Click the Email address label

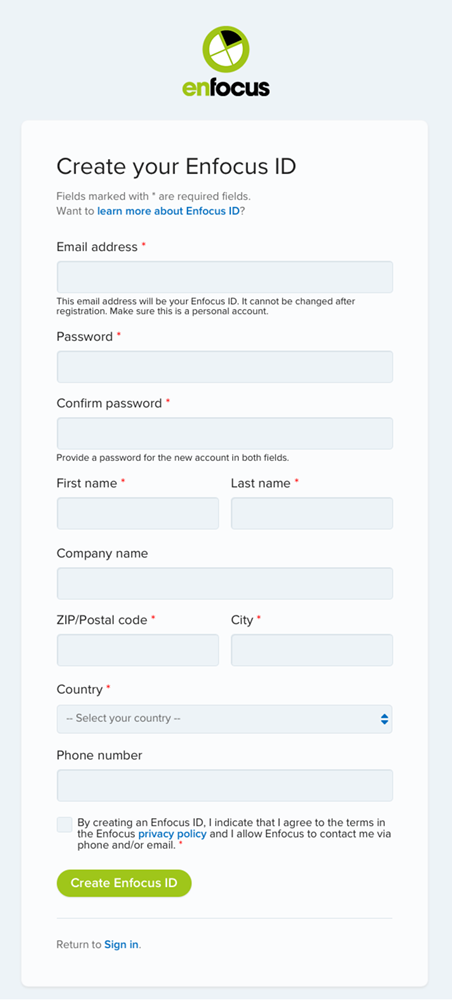click(x=97, y=247)
